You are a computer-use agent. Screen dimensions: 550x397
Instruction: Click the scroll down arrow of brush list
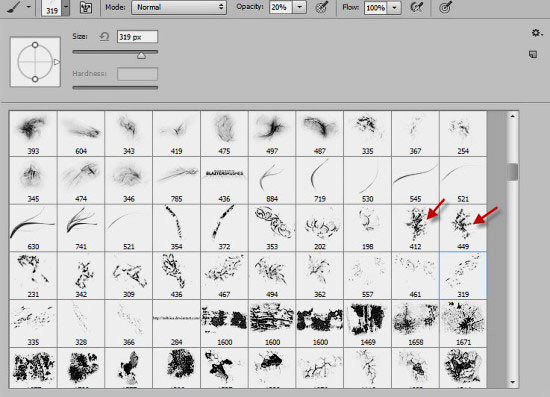click(x=513, y=382)
